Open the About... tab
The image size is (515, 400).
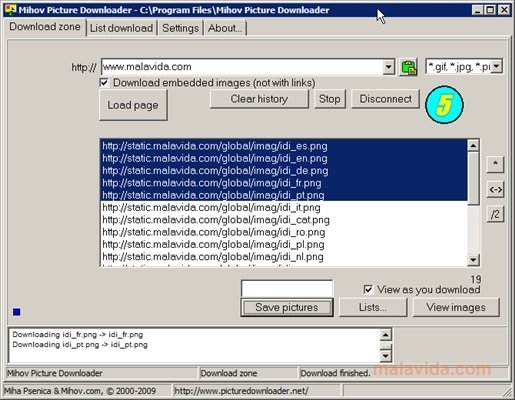tap(225, 28)
